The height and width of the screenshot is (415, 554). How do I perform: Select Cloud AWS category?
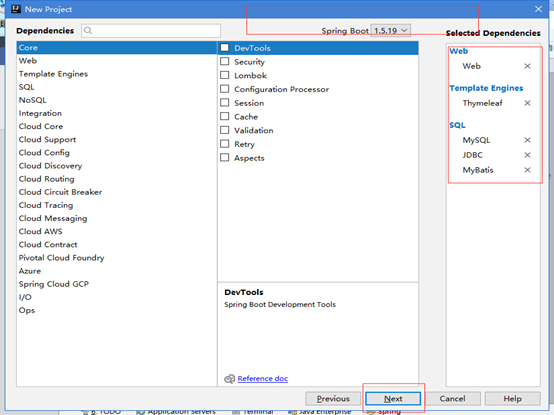tap(117, 231)
